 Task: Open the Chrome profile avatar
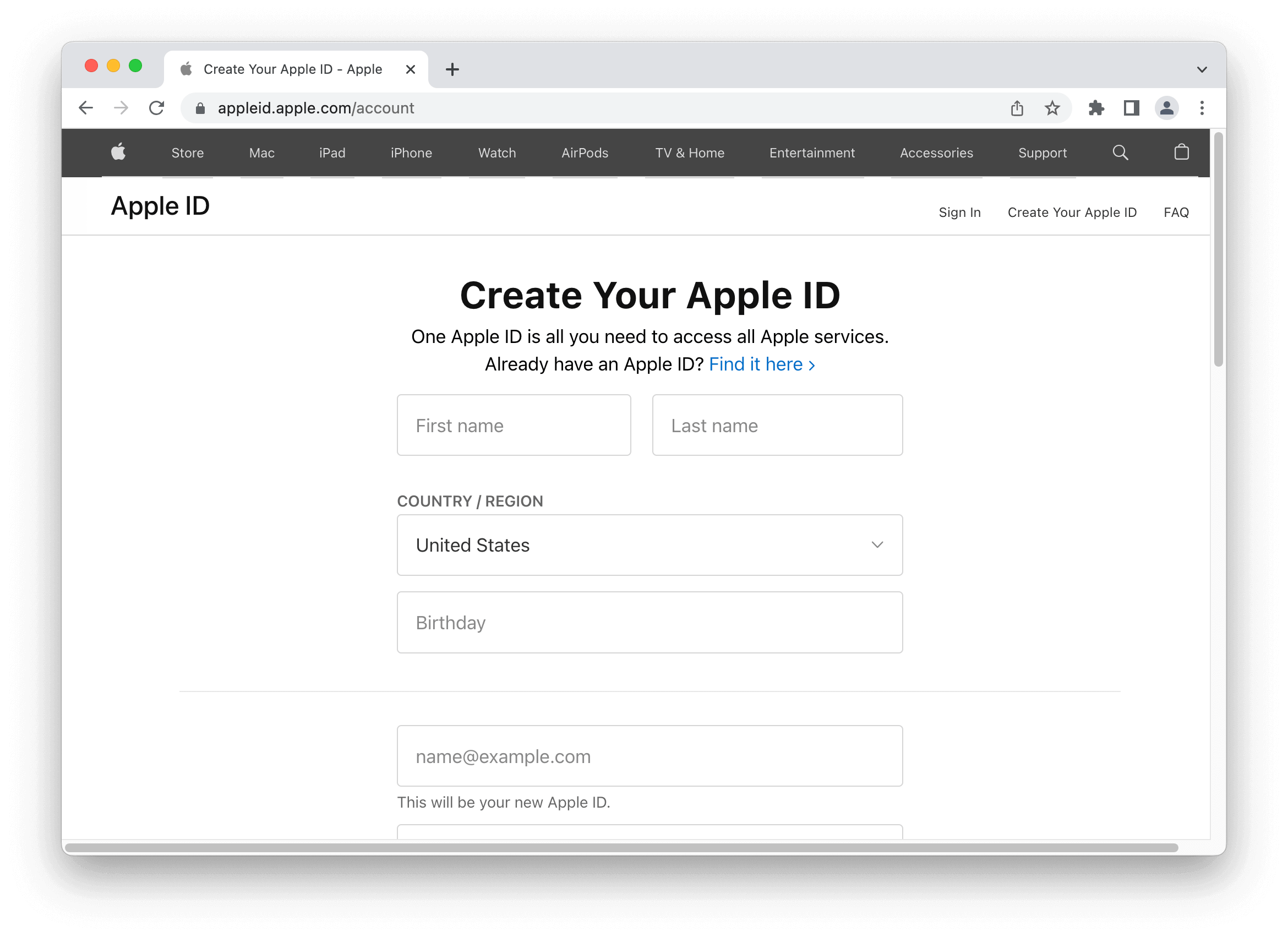pos(1166,108)
